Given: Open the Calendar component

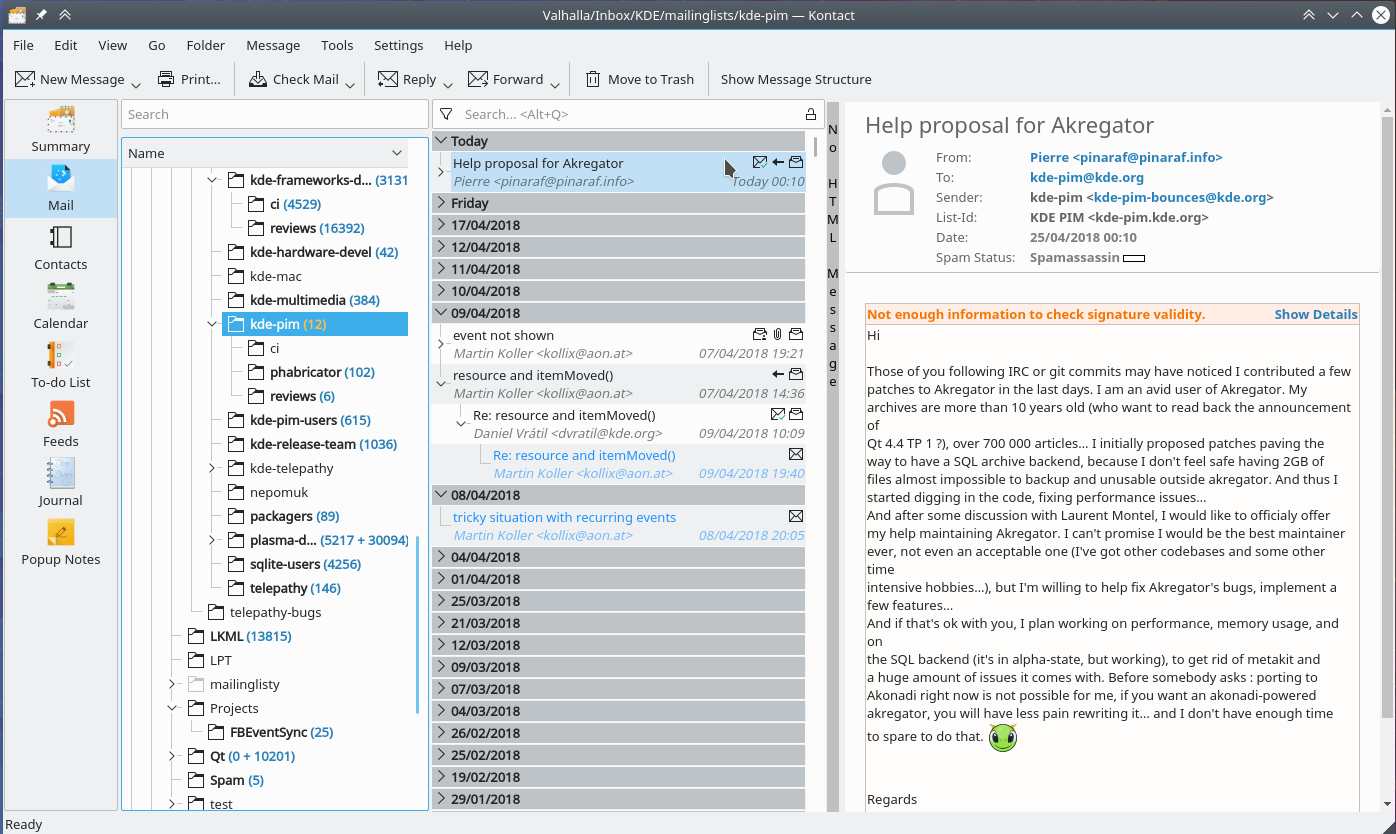Looking at the screenshot, I should [60, 307].
